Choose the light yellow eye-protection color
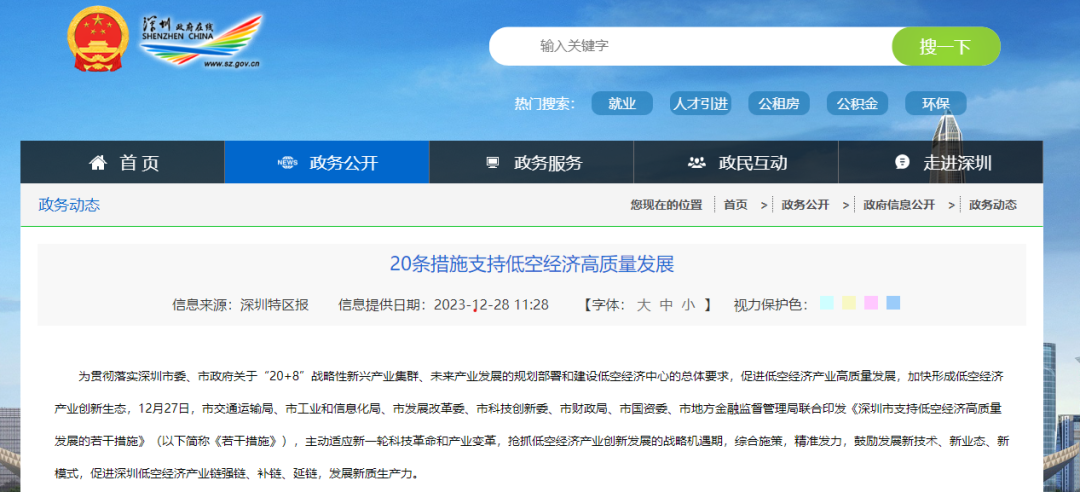The width and height of the screenshot is (1080, 492). tap(849, 303)
